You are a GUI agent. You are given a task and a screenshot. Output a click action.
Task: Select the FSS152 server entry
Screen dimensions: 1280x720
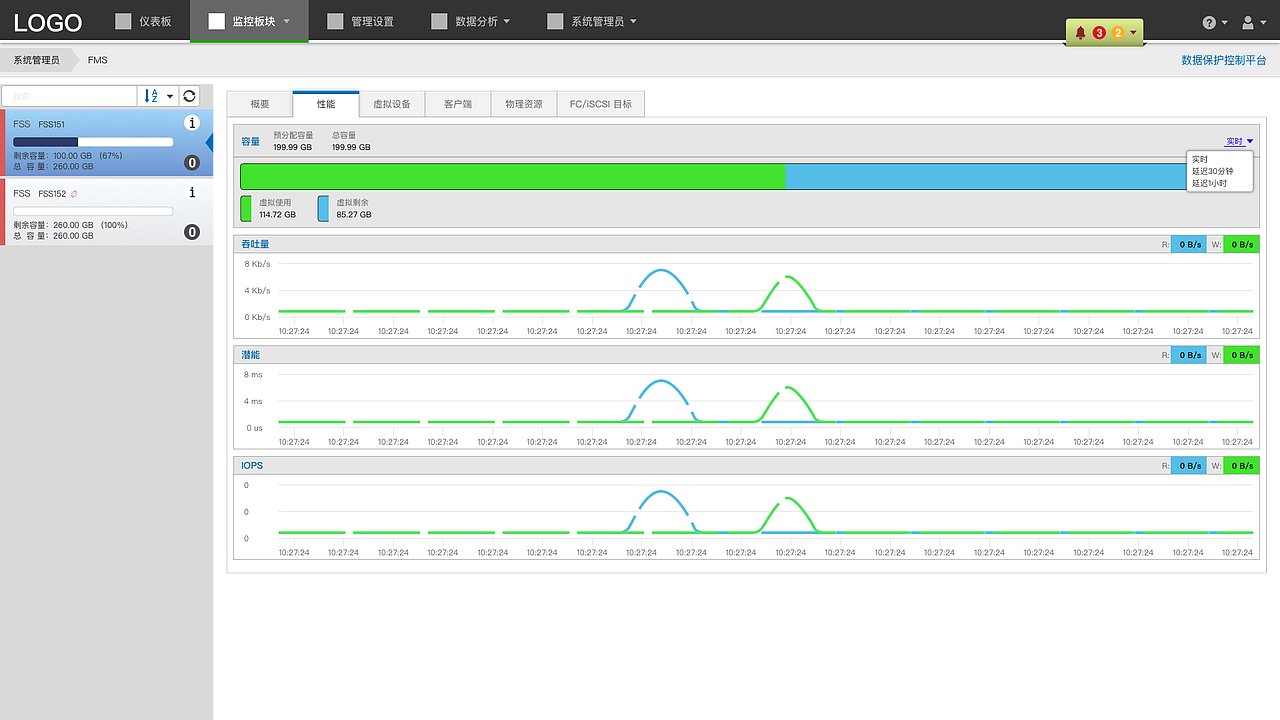(x=106, y=212)
